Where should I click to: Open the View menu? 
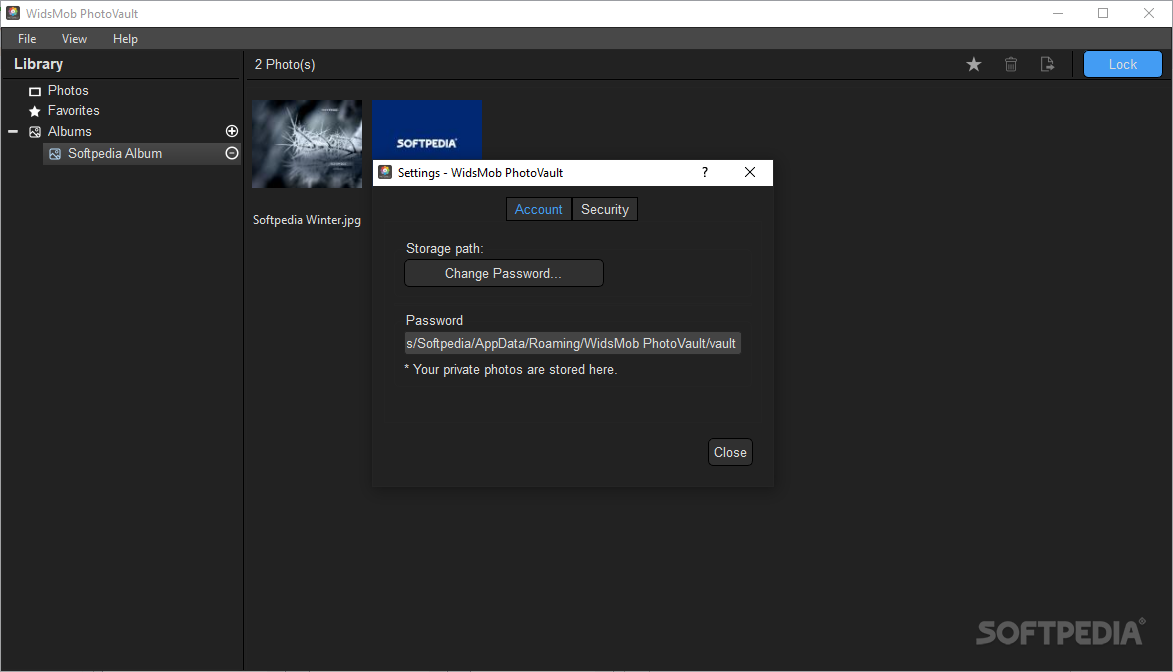click(x=74, y=39)
